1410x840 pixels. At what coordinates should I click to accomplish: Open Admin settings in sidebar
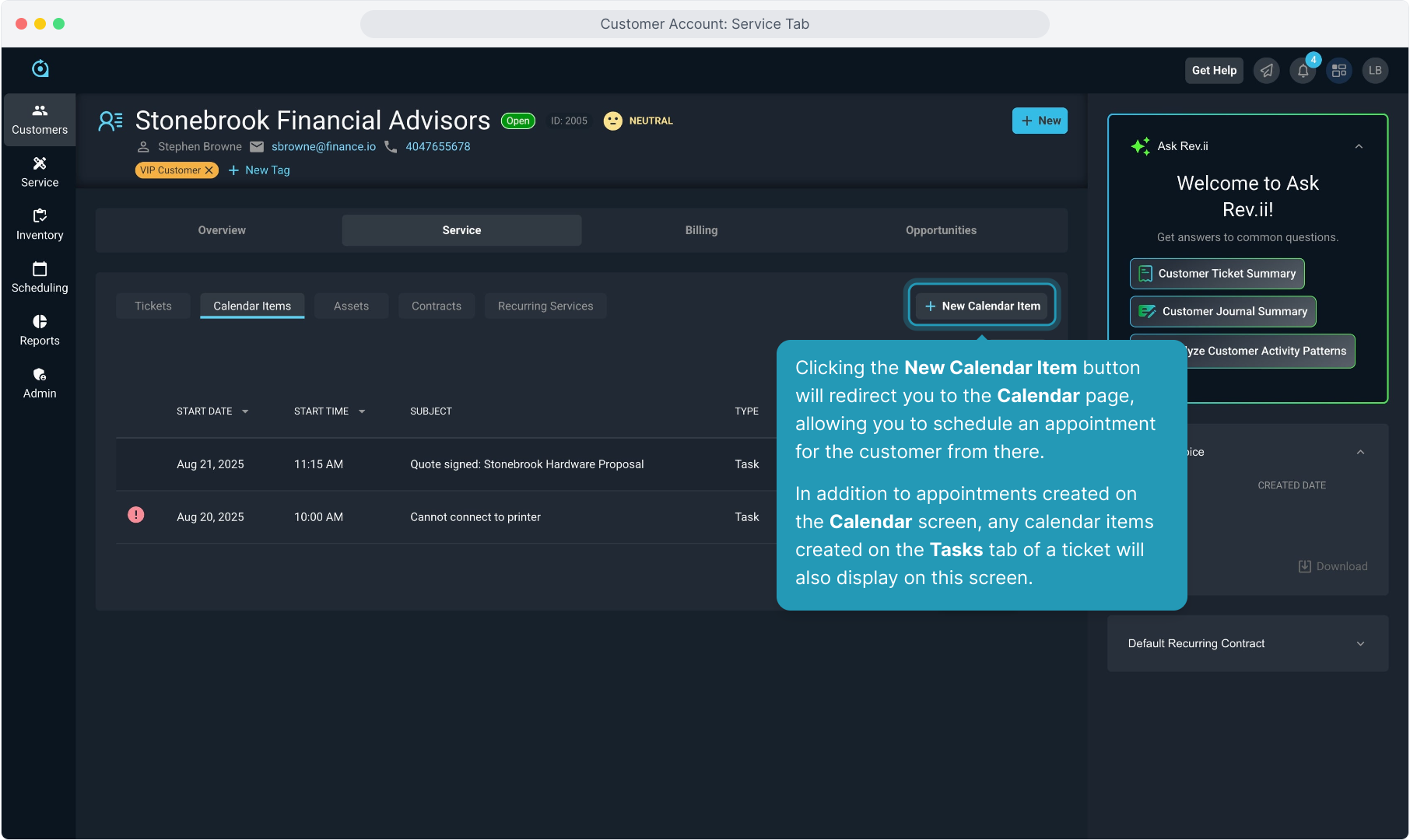[40, 383]
